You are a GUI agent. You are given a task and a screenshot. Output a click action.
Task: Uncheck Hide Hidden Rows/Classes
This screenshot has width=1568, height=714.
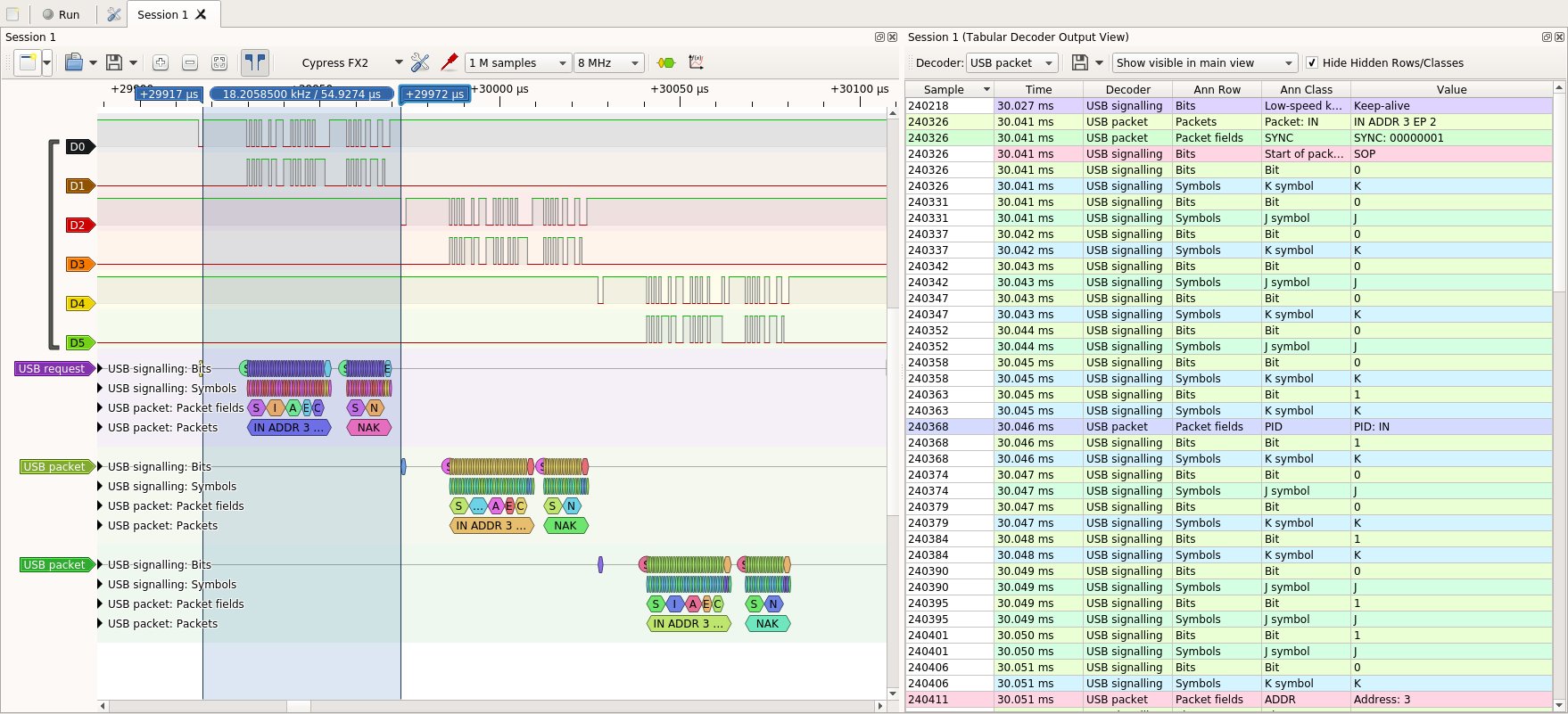(x=1312, y=62)
